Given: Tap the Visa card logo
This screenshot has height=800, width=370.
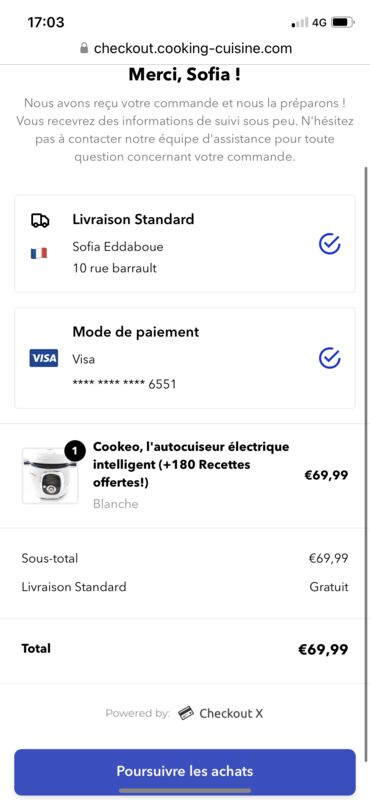Looking at the screenshot, I should click(x=43, y=358).
